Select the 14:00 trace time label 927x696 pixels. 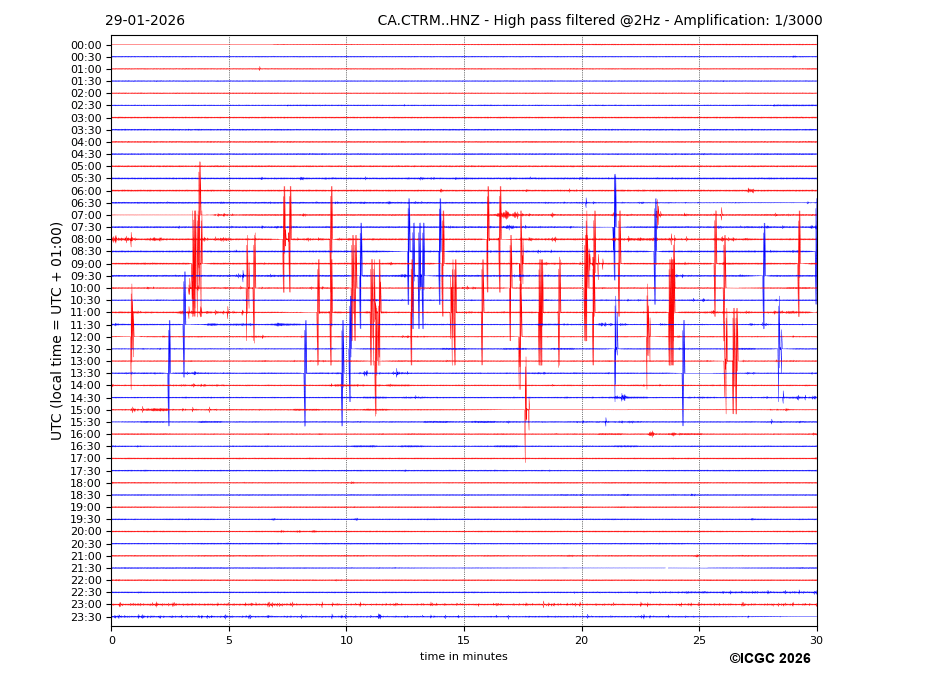[x=86, y=386]
